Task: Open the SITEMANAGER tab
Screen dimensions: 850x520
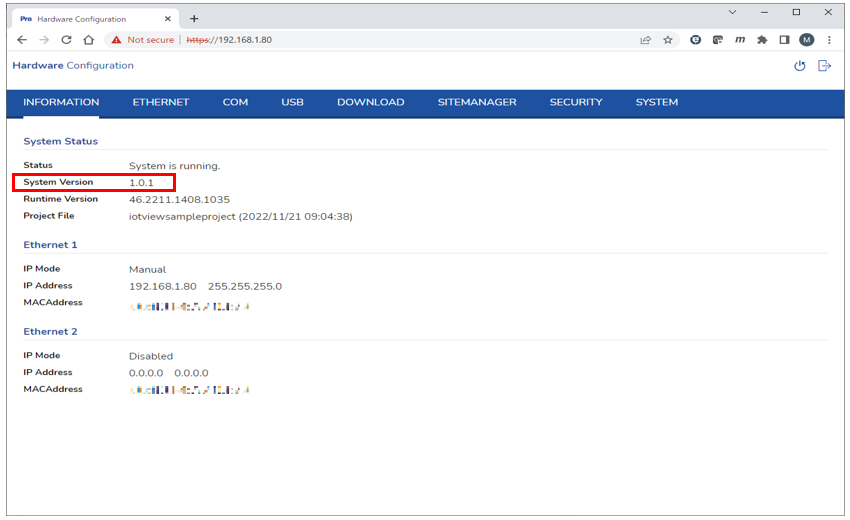Action: (477, 102)
